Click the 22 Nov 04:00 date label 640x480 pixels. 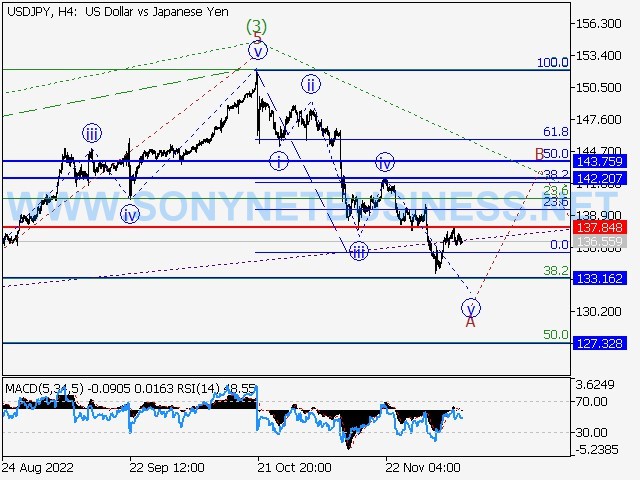423,467
